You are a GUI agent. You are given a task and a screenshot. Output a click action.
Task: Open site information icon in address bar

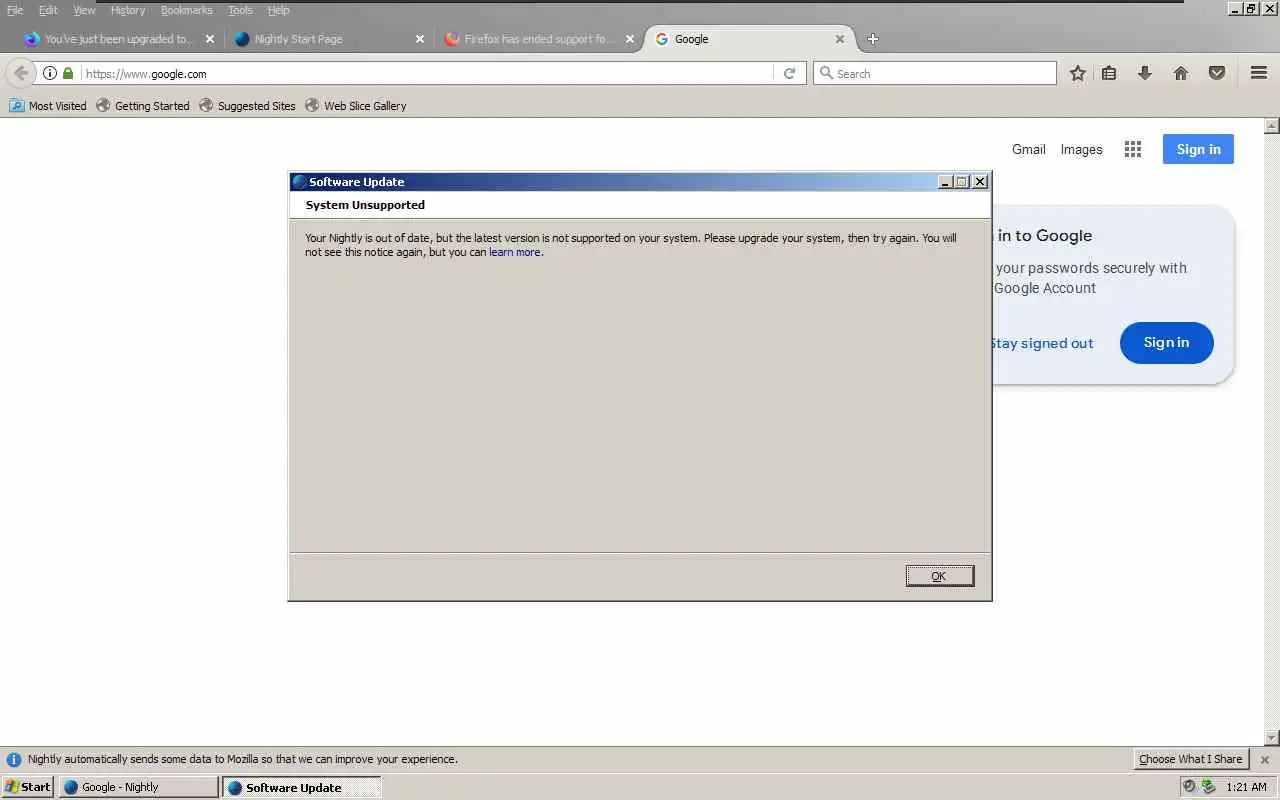[x=50, y=73]
